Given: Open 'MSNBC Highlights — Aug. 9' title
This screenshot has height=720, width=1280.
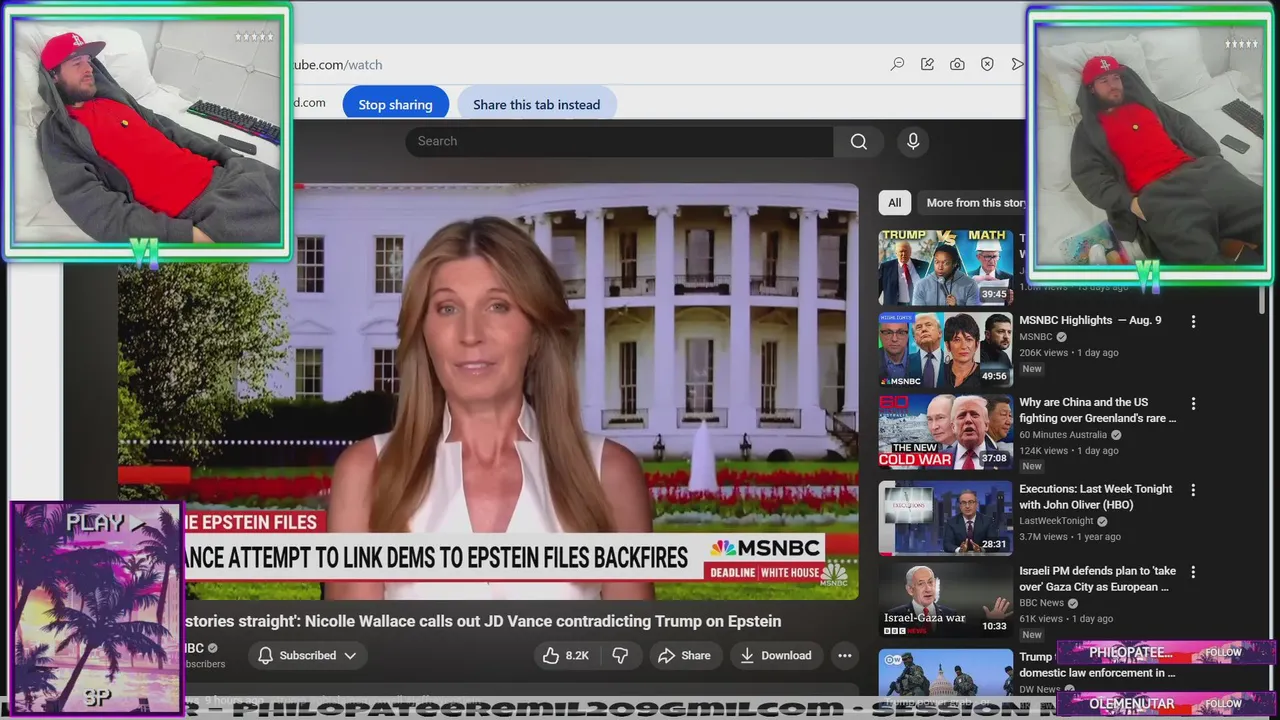Looking at the screenshot, I should tap(1090, 320).
